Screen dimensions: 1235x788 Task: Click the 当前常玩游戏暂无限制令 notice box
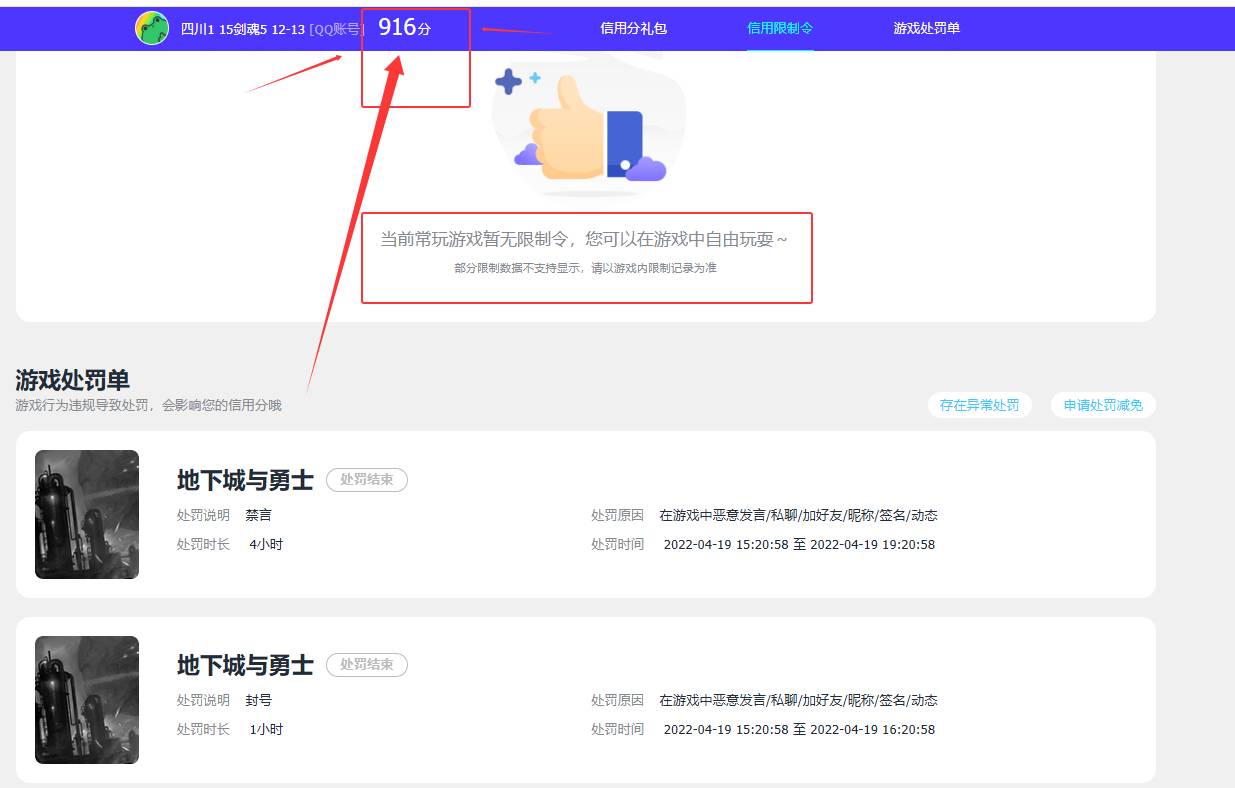(x=587, y=256)
